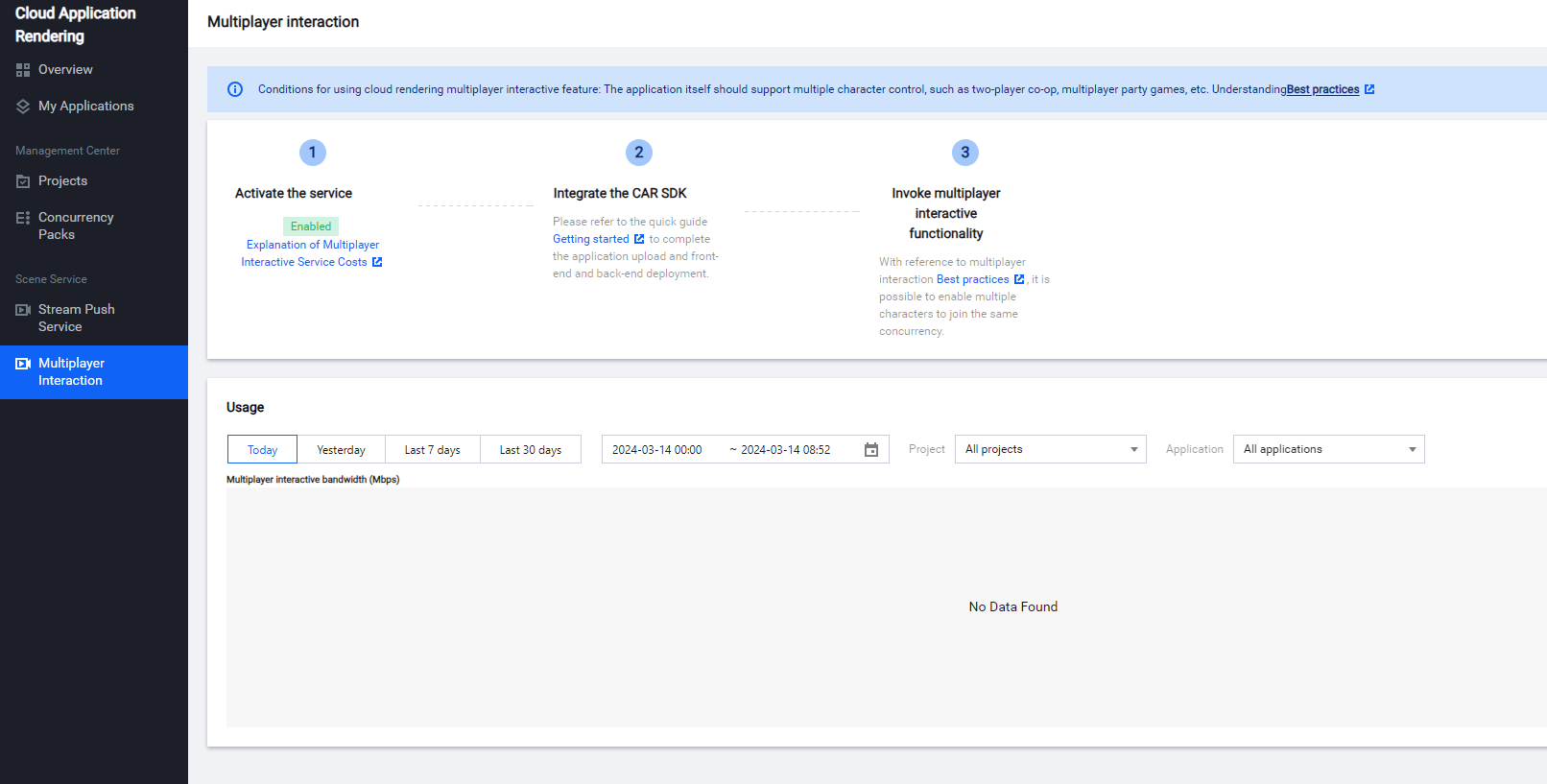
Task: Click the start date 2024-03-14 00:00 field
Action: tap(657, 449)
